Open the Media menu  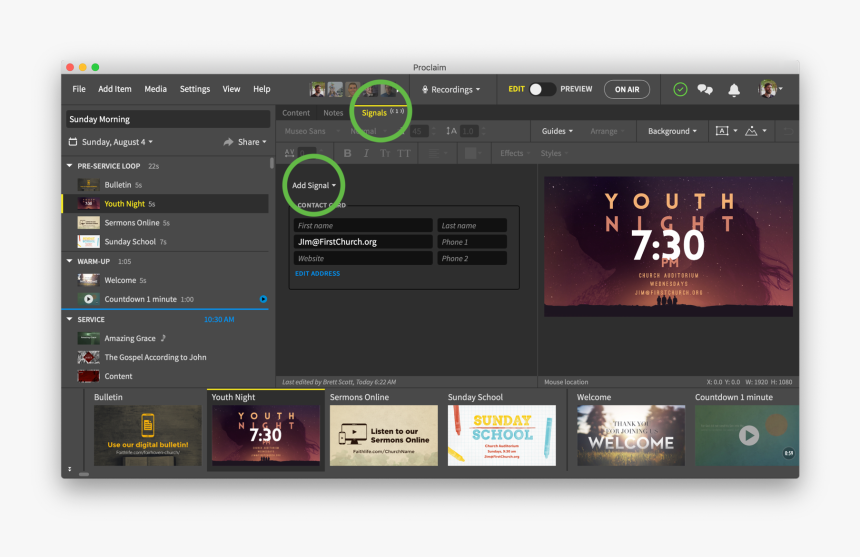point(155,89)
